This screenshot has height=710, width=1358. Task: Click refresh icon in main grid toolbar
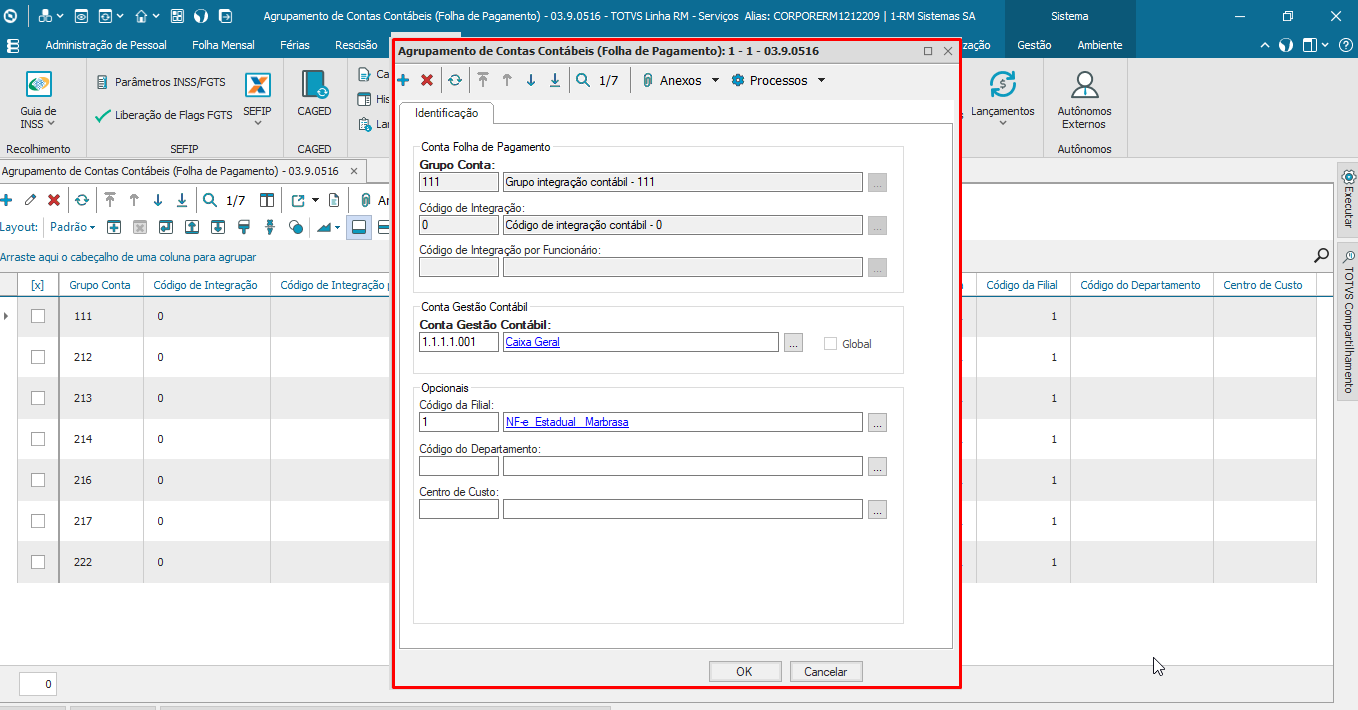82,200
